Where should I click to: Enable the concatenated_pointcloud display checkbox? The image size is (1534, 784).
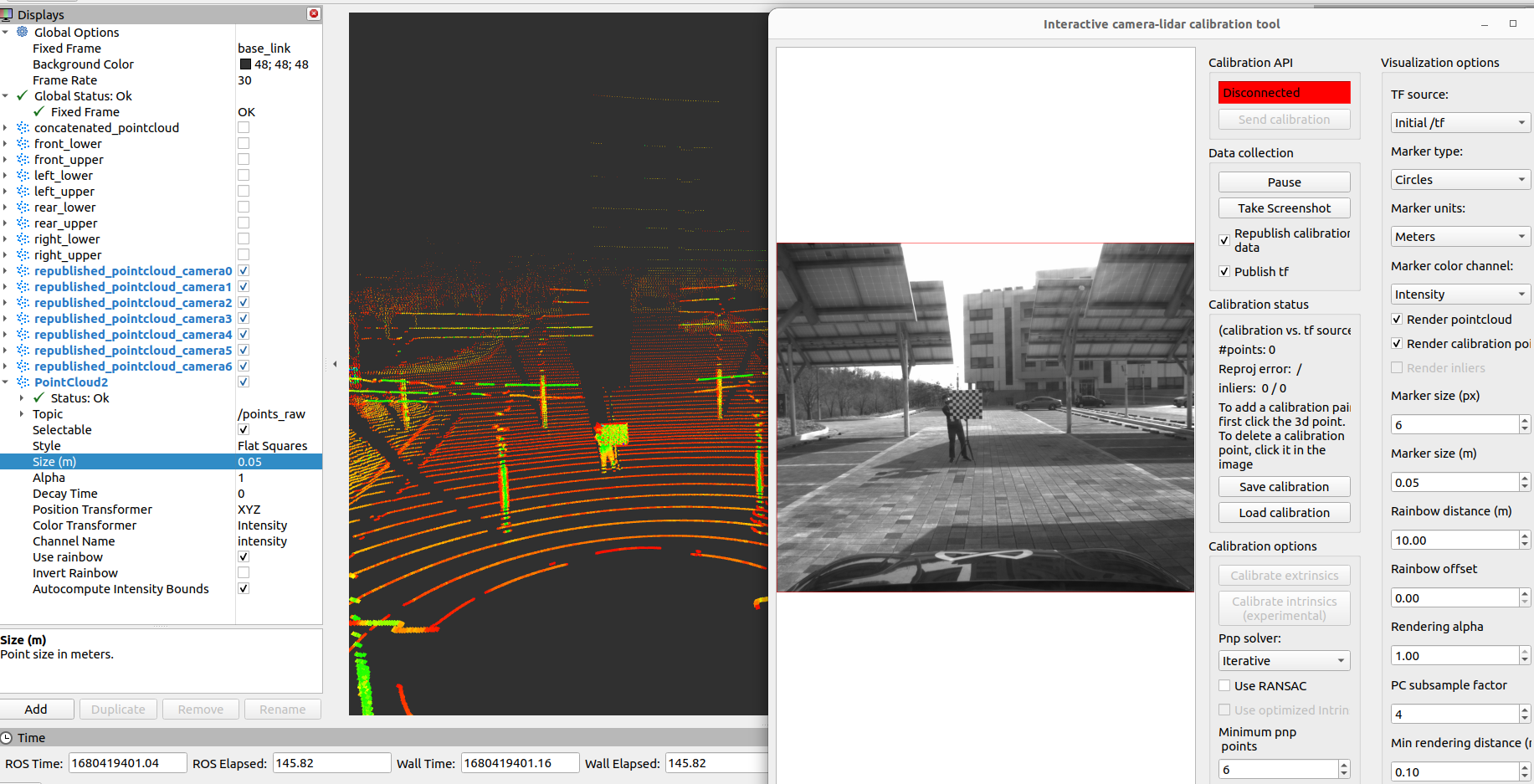click(244, 127)
